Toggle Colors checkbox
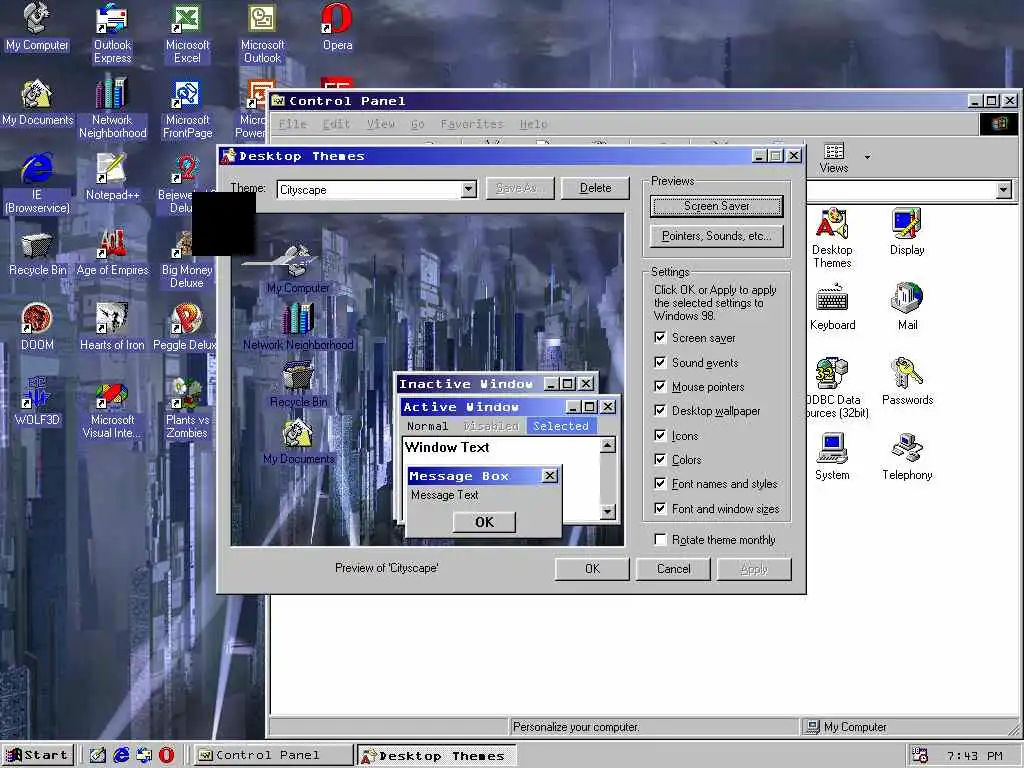Screen dimensions: 1024x768 660,460
